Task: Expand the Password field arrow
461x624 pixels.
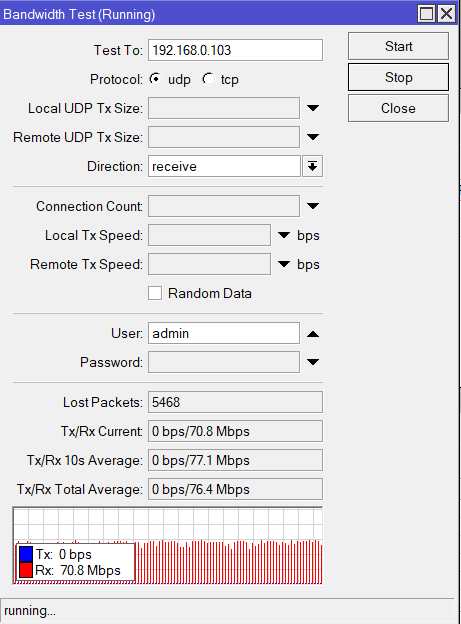Action: pyautogui.click(x=313, y=362)
